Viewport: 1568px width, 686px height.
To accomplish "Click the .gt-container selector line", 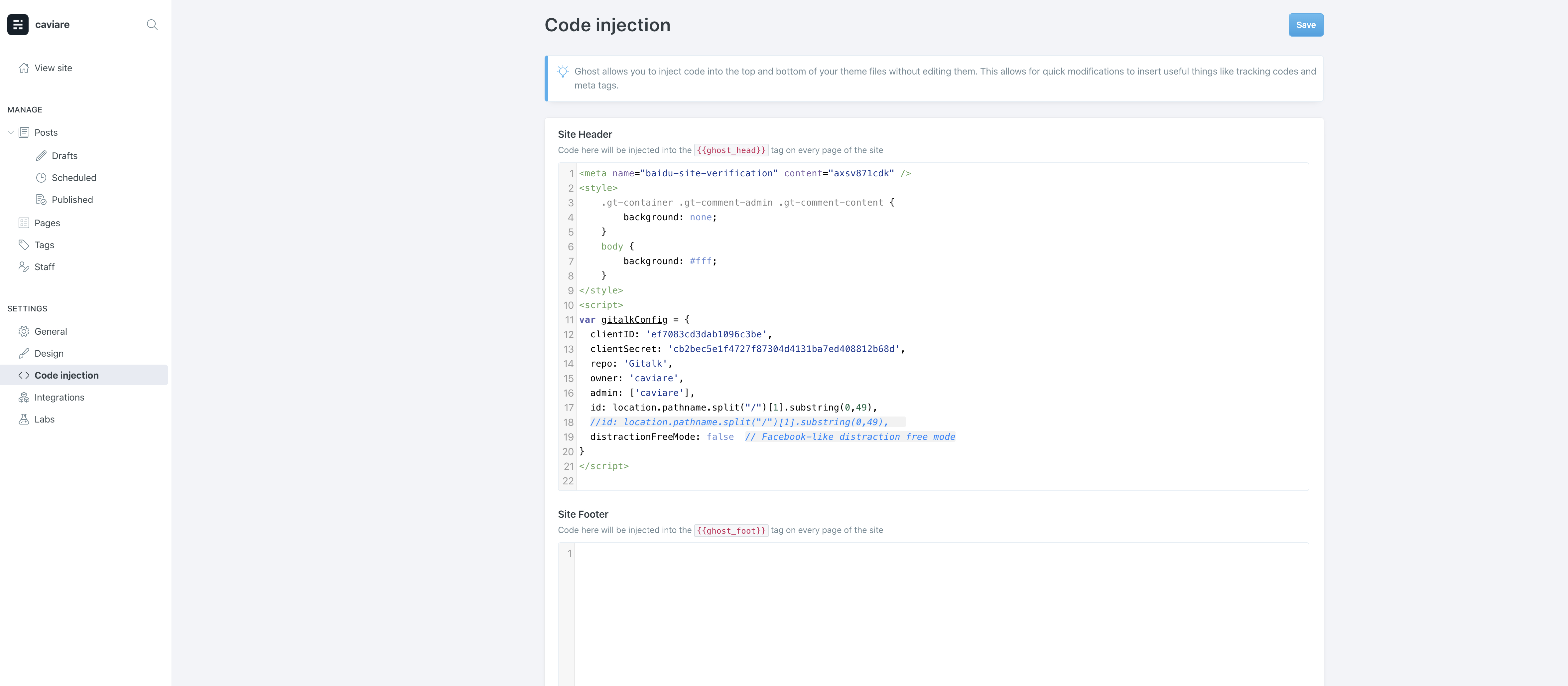I will [x=747, y=202].
